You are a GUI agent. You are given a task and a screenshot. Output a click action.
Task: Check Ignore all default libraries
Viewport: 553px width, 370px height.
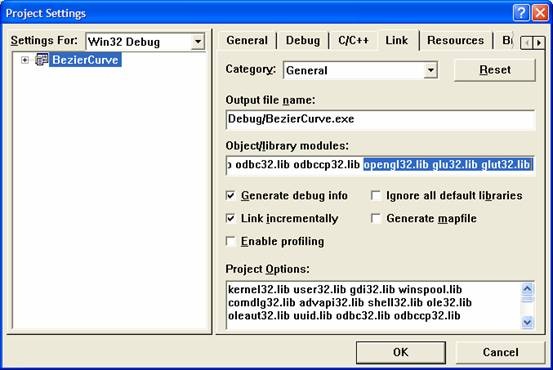(x=376, y=195)
